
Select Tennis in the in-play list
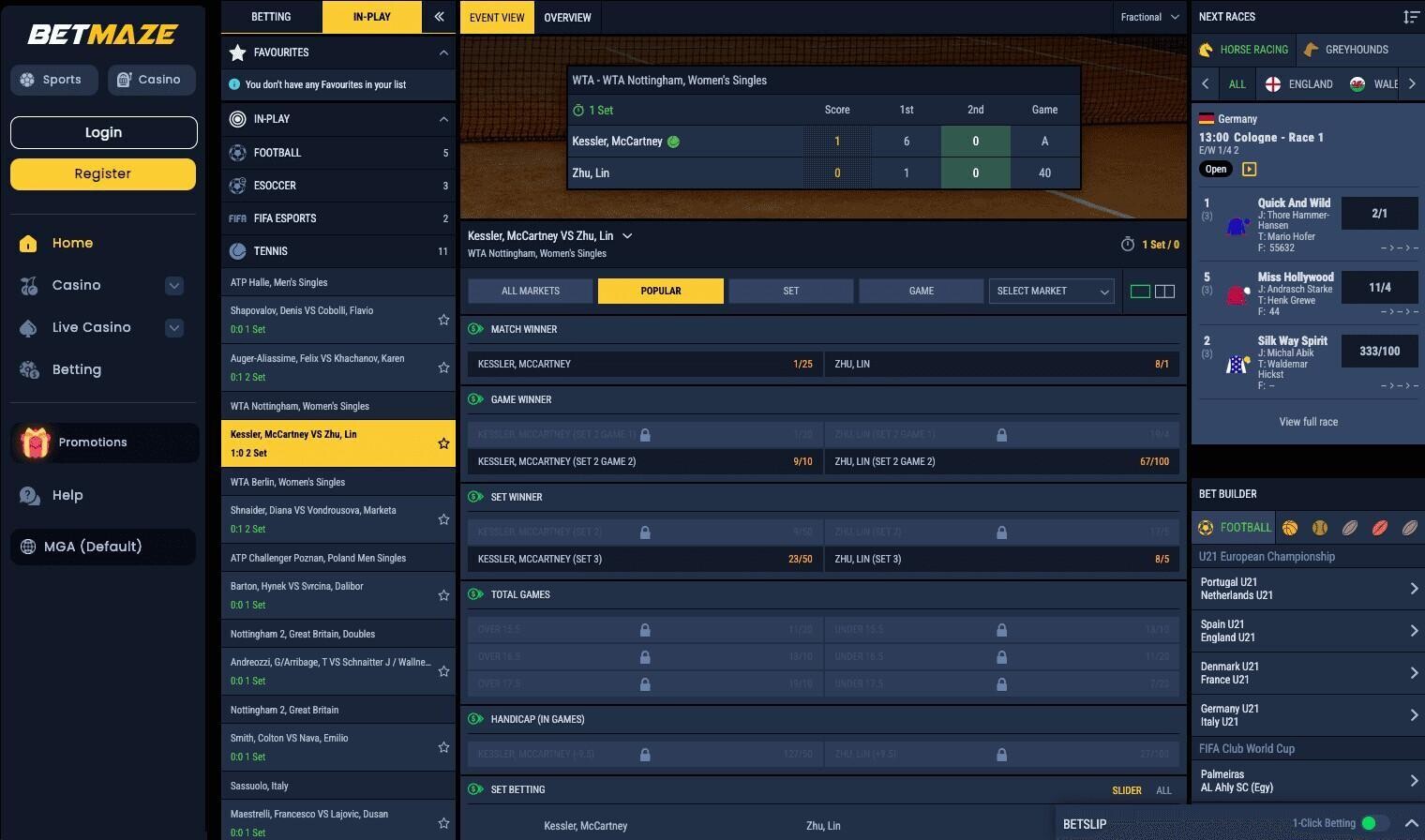click(x=338, y=251)
